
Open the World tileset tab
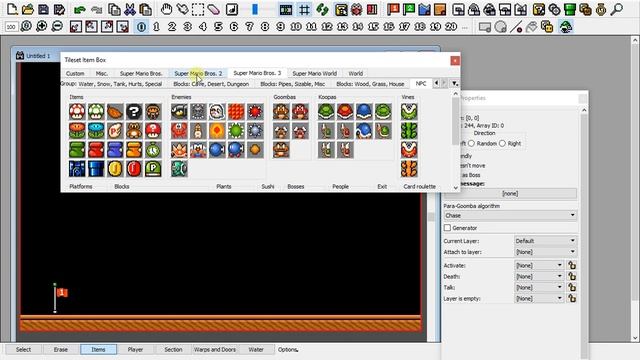[356, 73]
